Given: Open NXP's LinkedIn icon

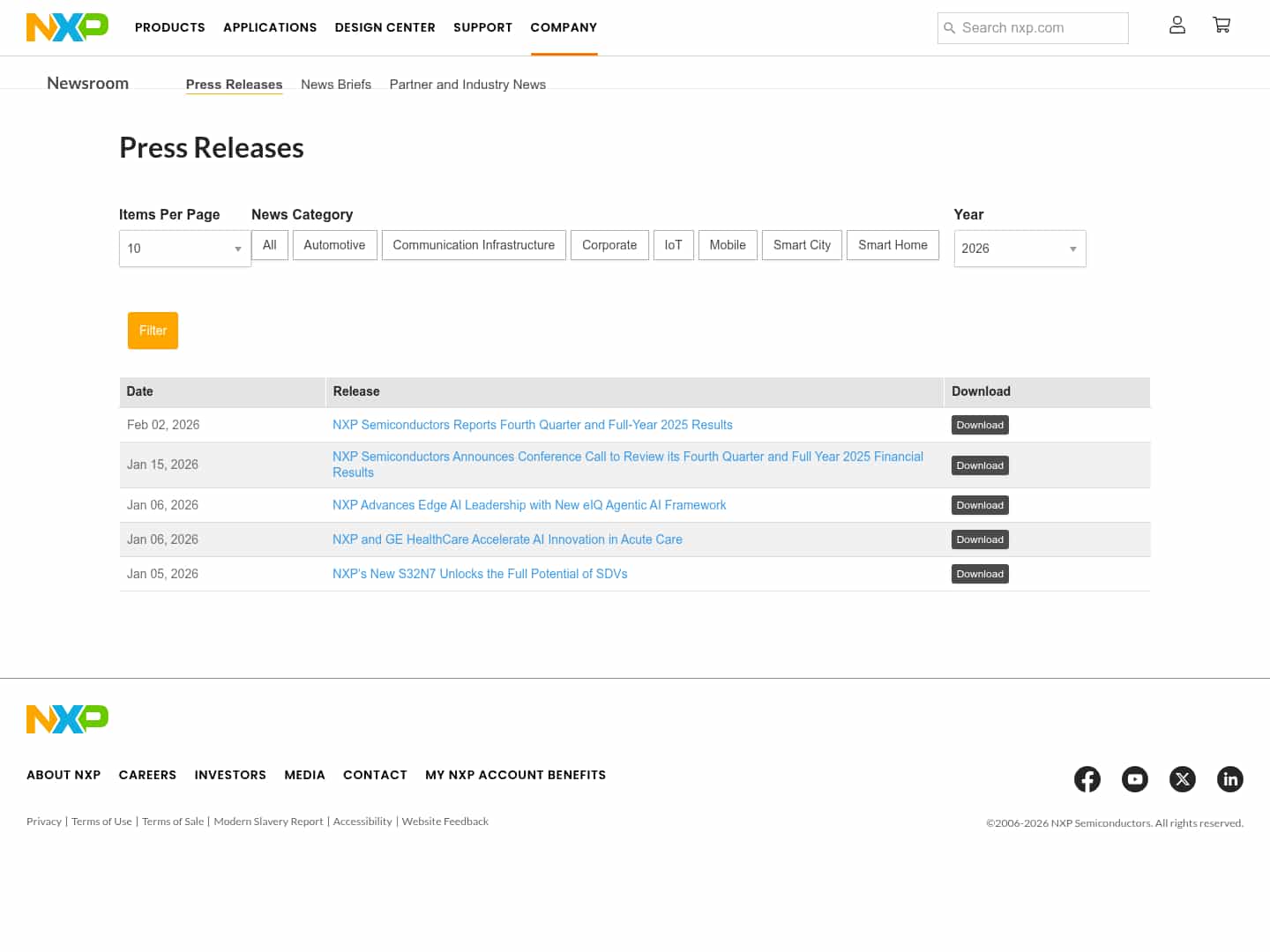Looking at the screenshot, I should click(1230, 779).
